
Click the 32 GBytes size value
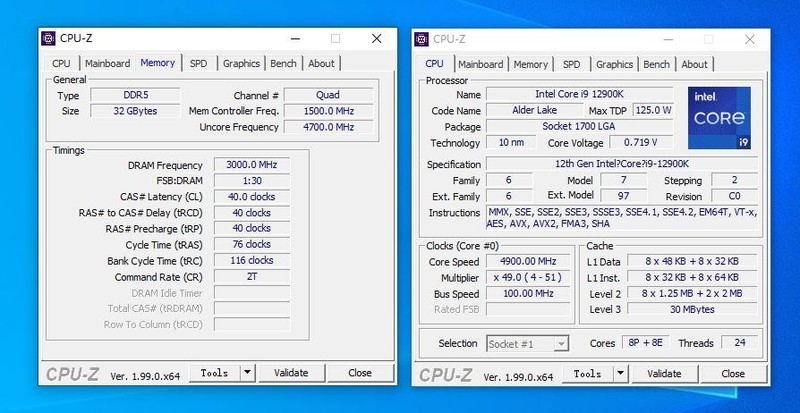click(135, 111)
